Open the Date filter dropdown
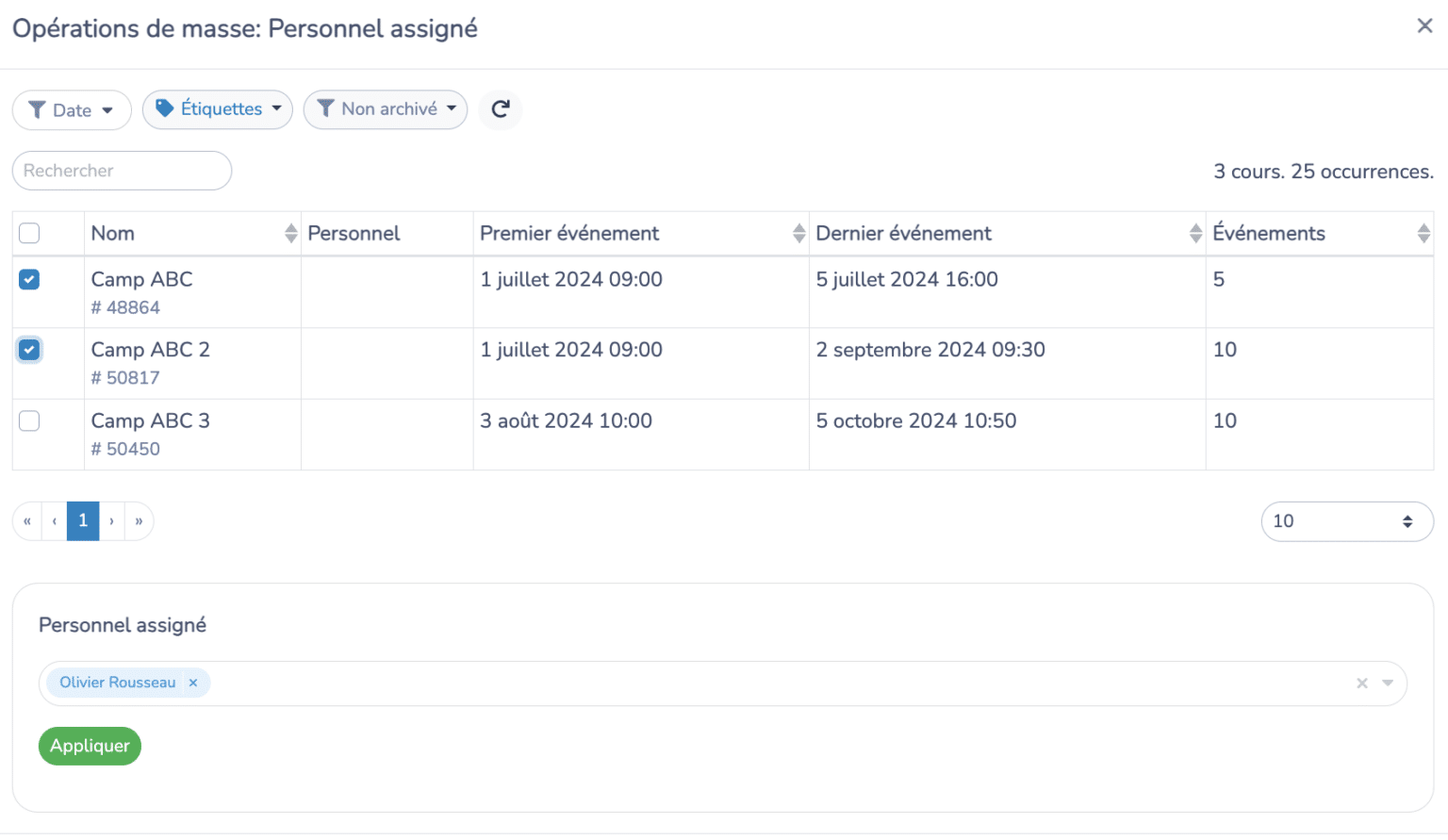This screenshot has height=840, width=1448. [72, 110]
